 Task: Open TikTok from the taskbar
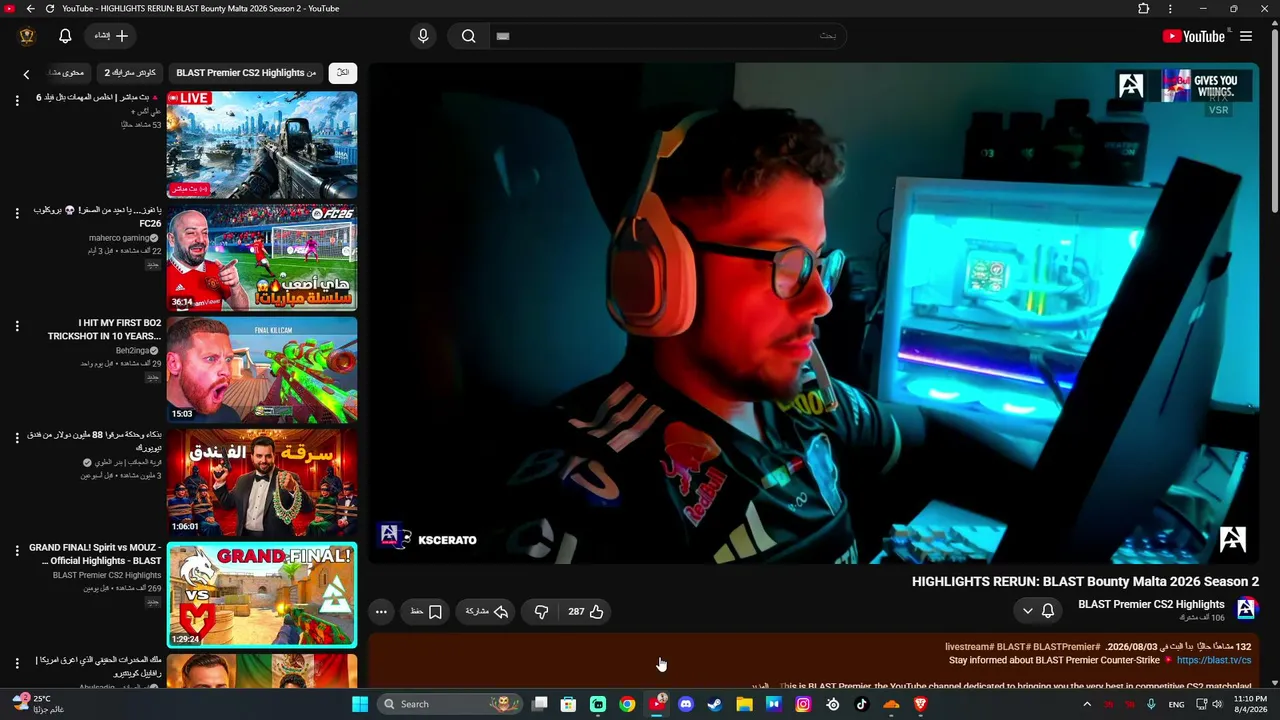pos(862,704)
